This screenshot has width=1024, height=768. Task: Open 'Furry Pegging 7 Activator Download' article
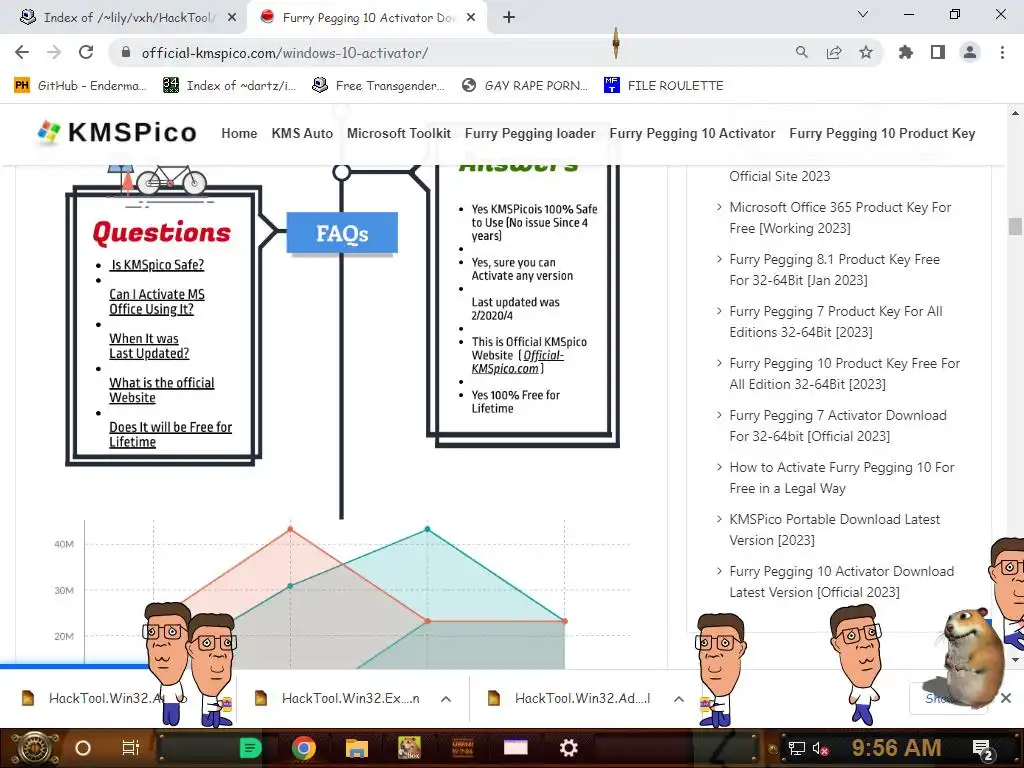pyautogui.click(x=838, y=426)
